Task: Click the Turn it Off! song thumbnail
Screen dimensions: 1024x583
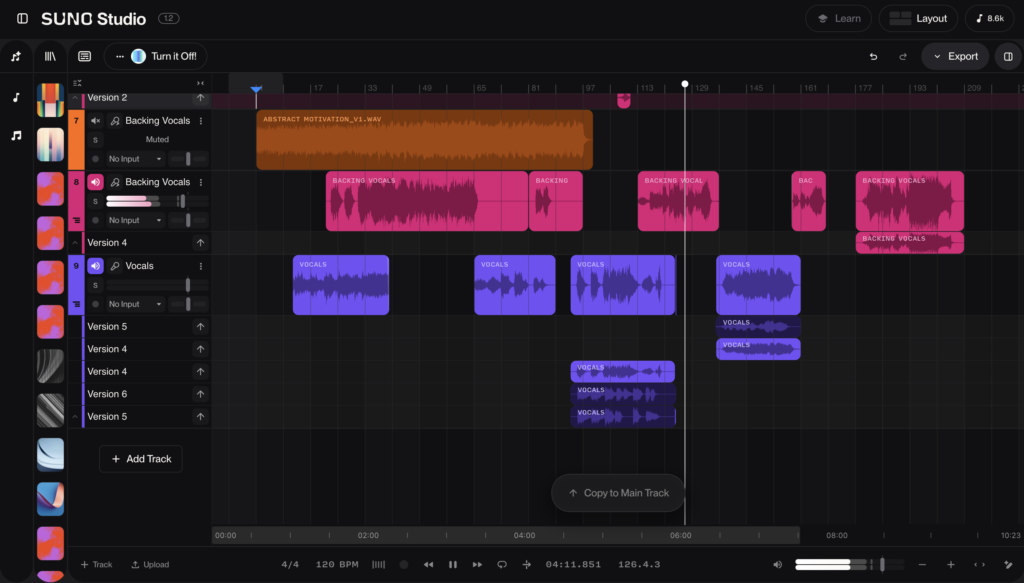Action: coord(137,56)
